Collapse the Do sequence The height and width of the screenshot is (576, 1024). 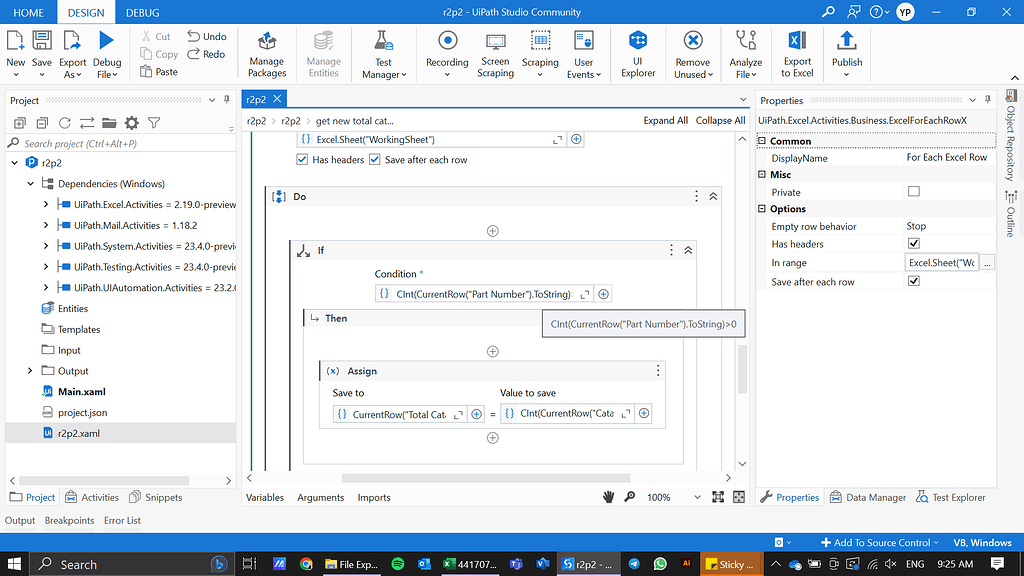pos(713,197)
